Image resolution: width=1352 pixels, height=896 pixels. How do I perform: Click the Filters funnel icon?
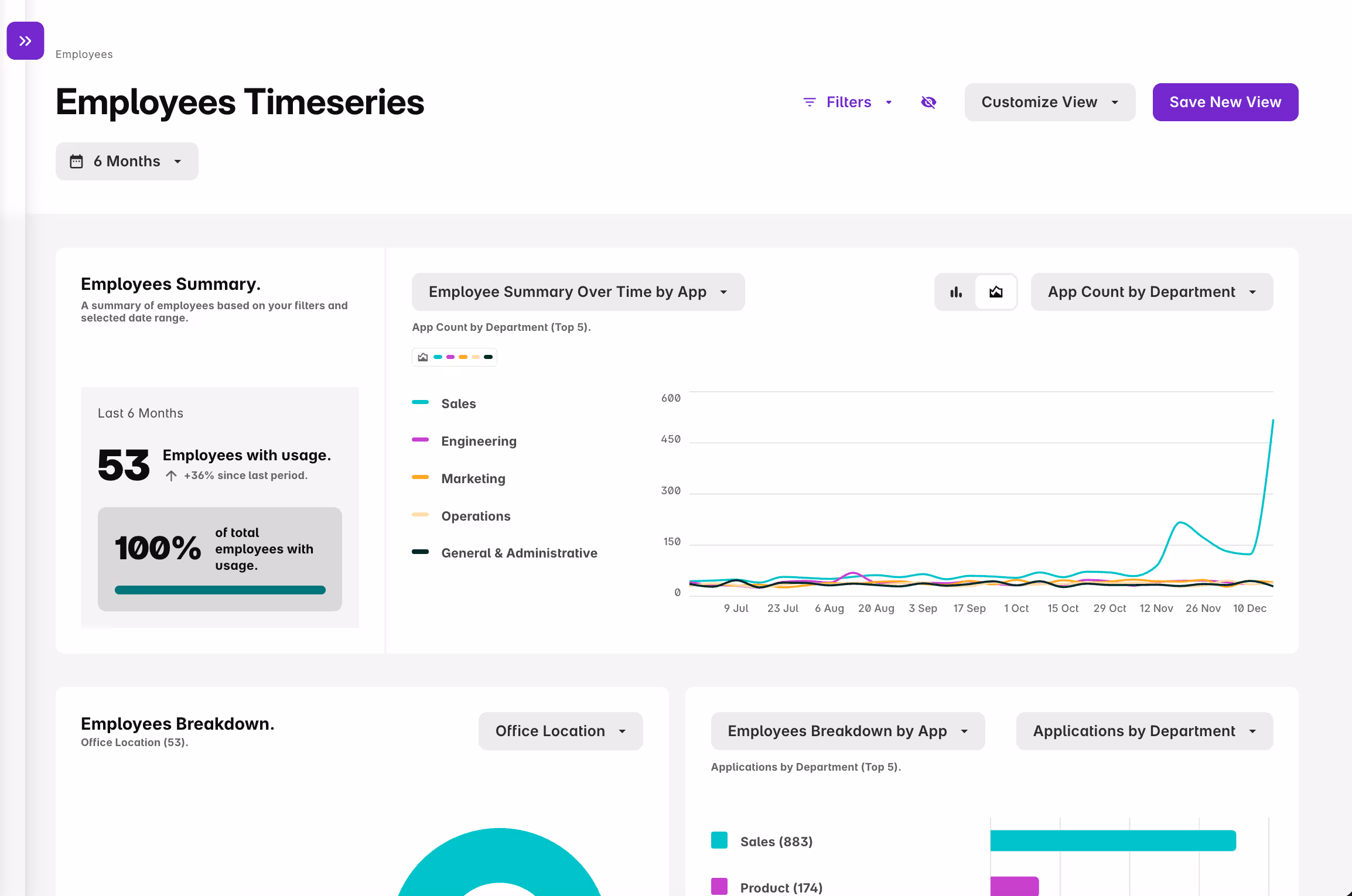(x=810, y=102)
